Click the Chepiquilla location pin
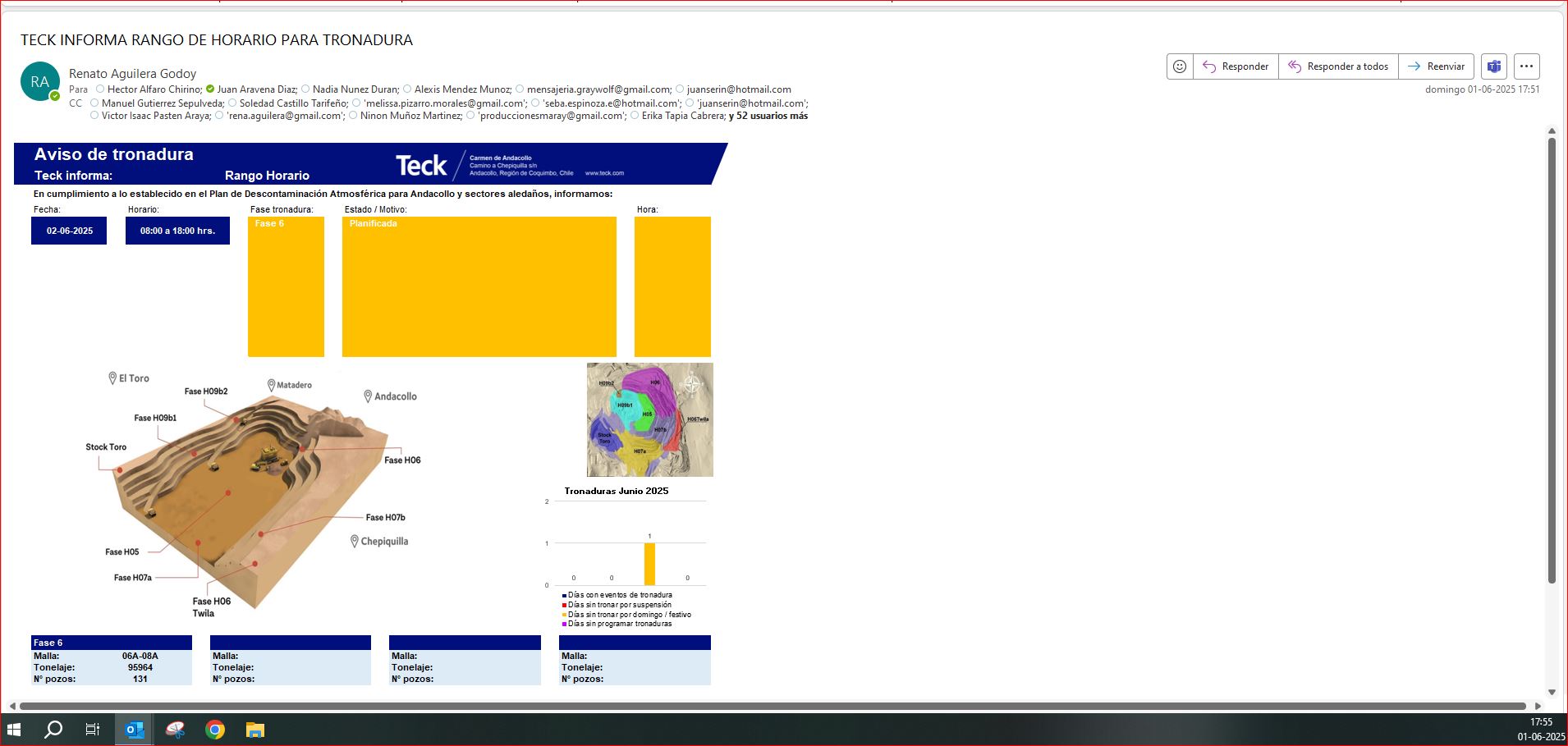The image size is (1568, 746). click(x=355, y=542)
